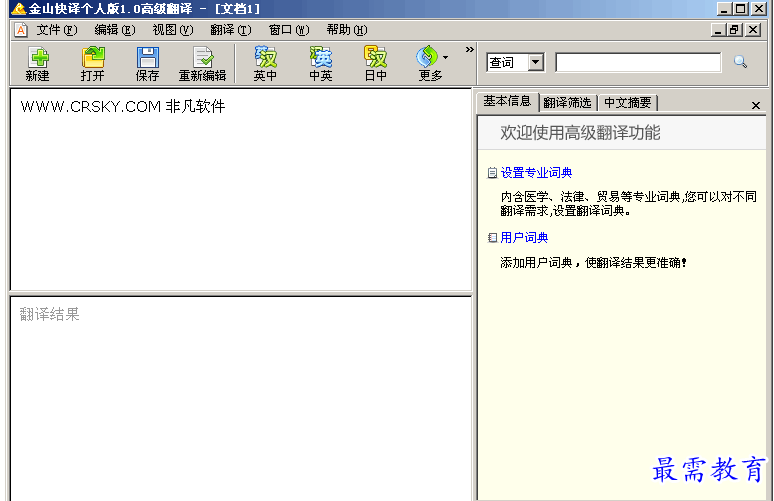Open the 视图(V) menu
This screenshot has height=501, width=774.
click(x=173, y=30)
